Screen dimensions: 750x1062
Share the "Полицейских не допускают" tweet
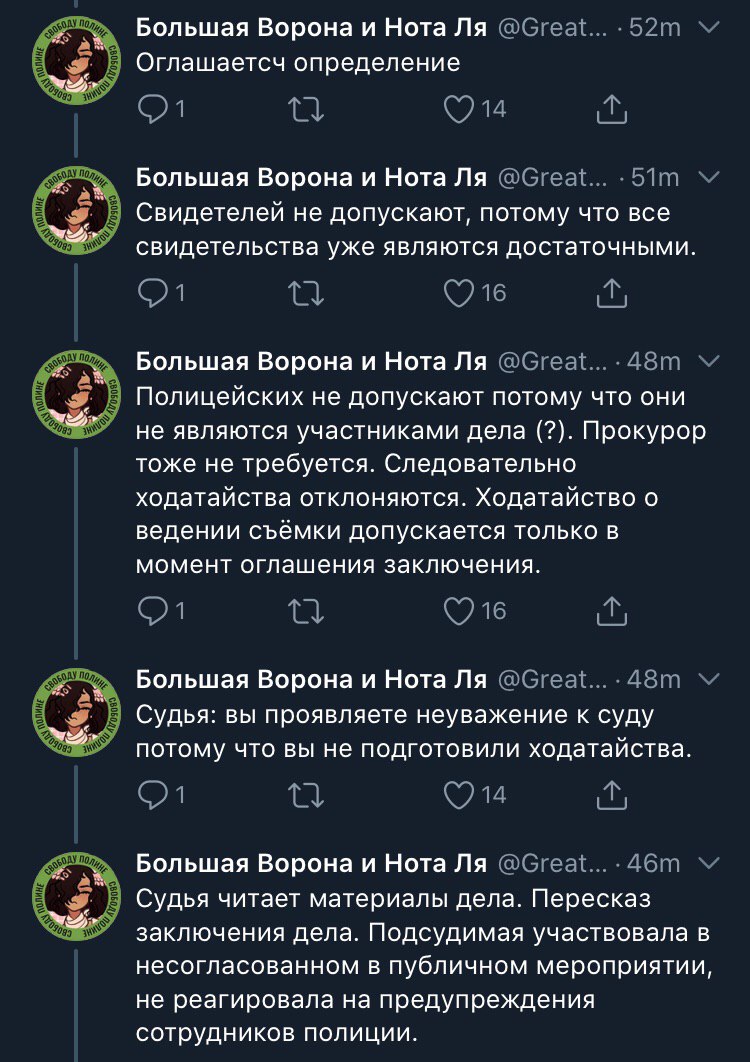(x=611, y=610)
